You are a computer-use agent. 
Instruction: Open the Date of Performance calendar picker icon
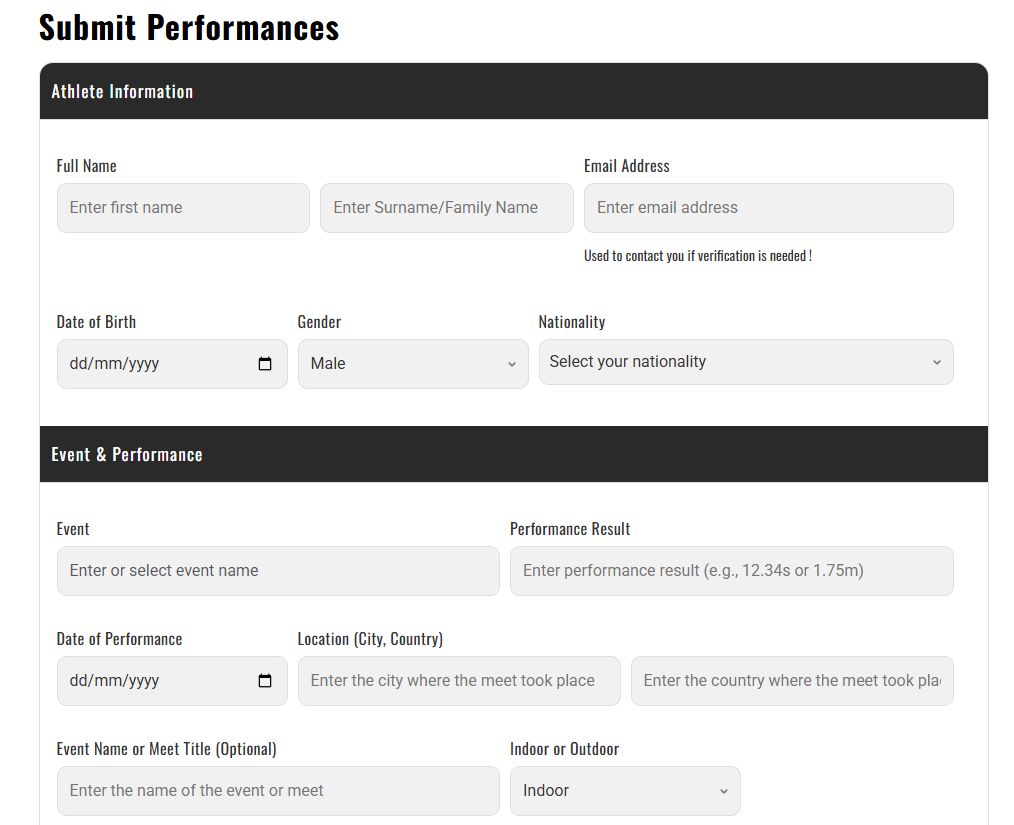[265, 681]
